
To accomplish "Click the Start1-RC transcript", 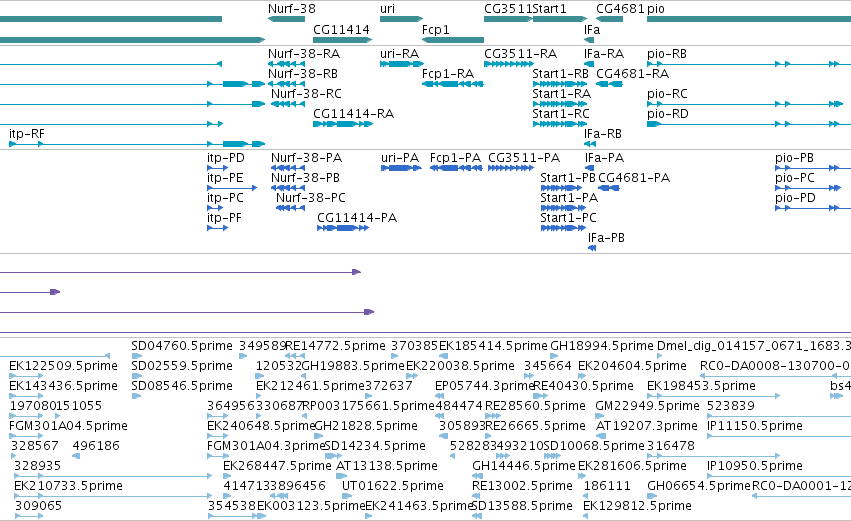I will (x=560, y=124).
